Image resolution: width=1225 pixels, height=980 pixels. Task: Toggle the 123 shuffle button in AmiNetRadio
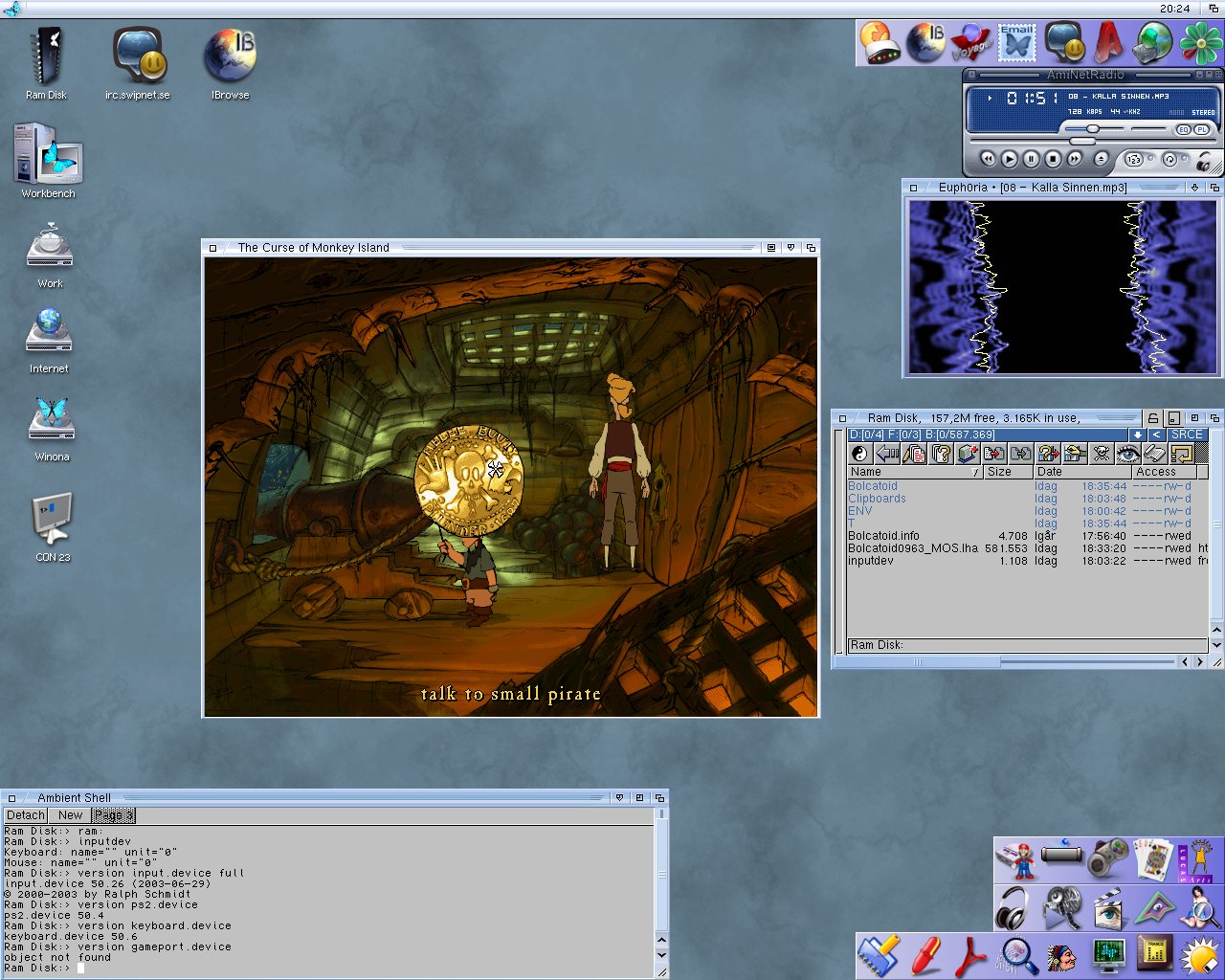[x=1133, y=159]
